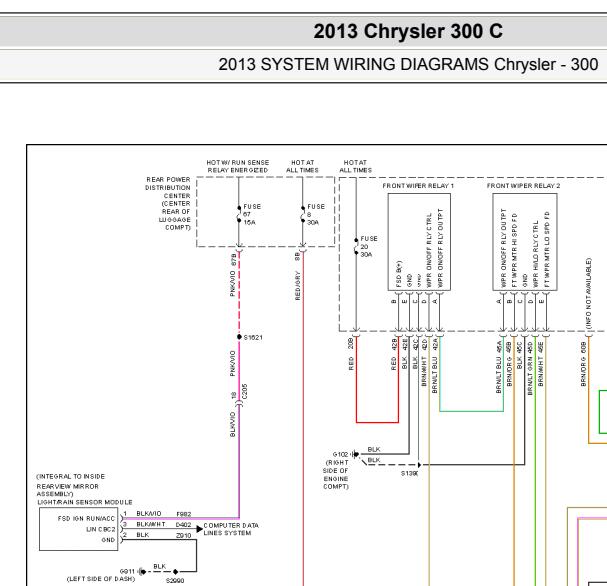Click "(RIGHT SIDE OF ENGINE COMPT)" note

click(336, 475)
